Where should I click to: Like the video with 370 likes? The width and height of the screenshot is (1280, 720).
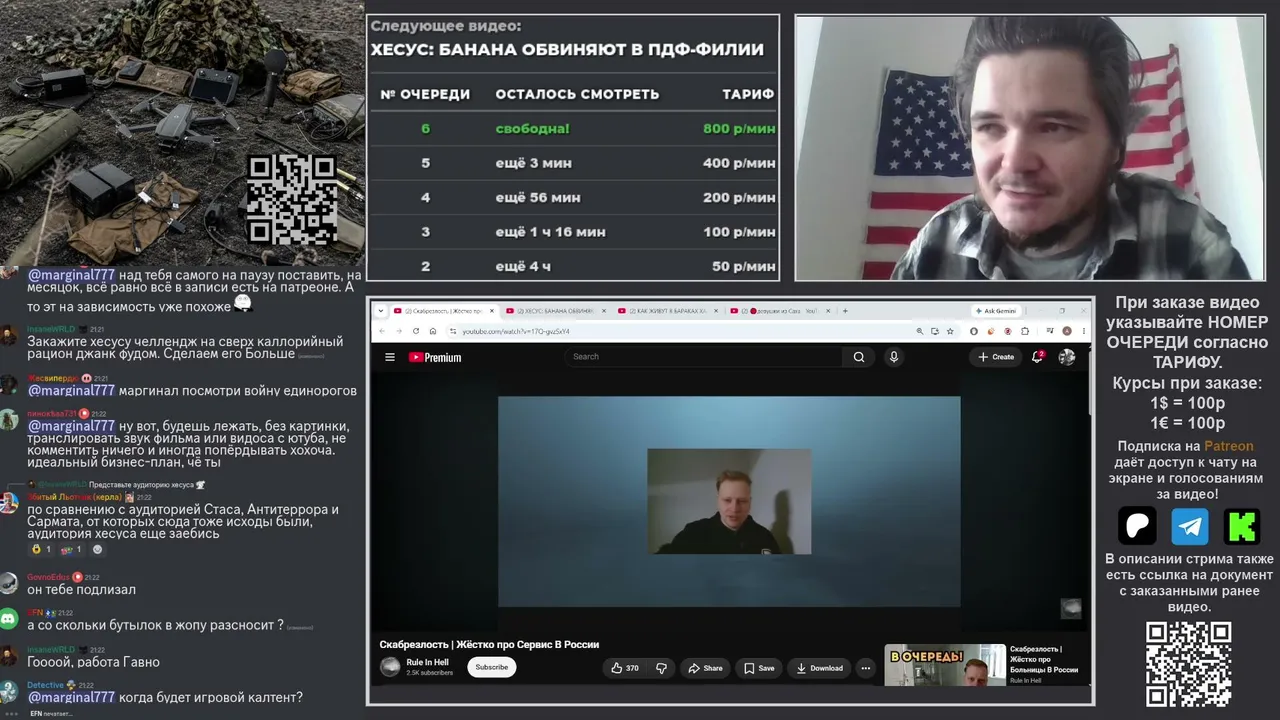pos(625,668)
